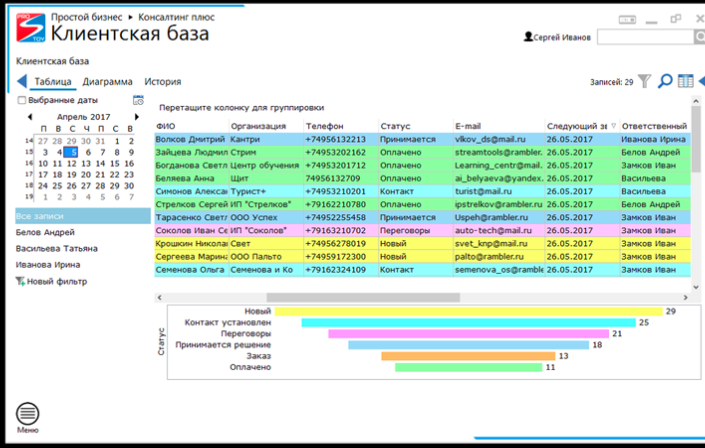Click Консалтинг плюс in the breadcrumb
This screenshot has width=705, height=448.
(176, 17)
